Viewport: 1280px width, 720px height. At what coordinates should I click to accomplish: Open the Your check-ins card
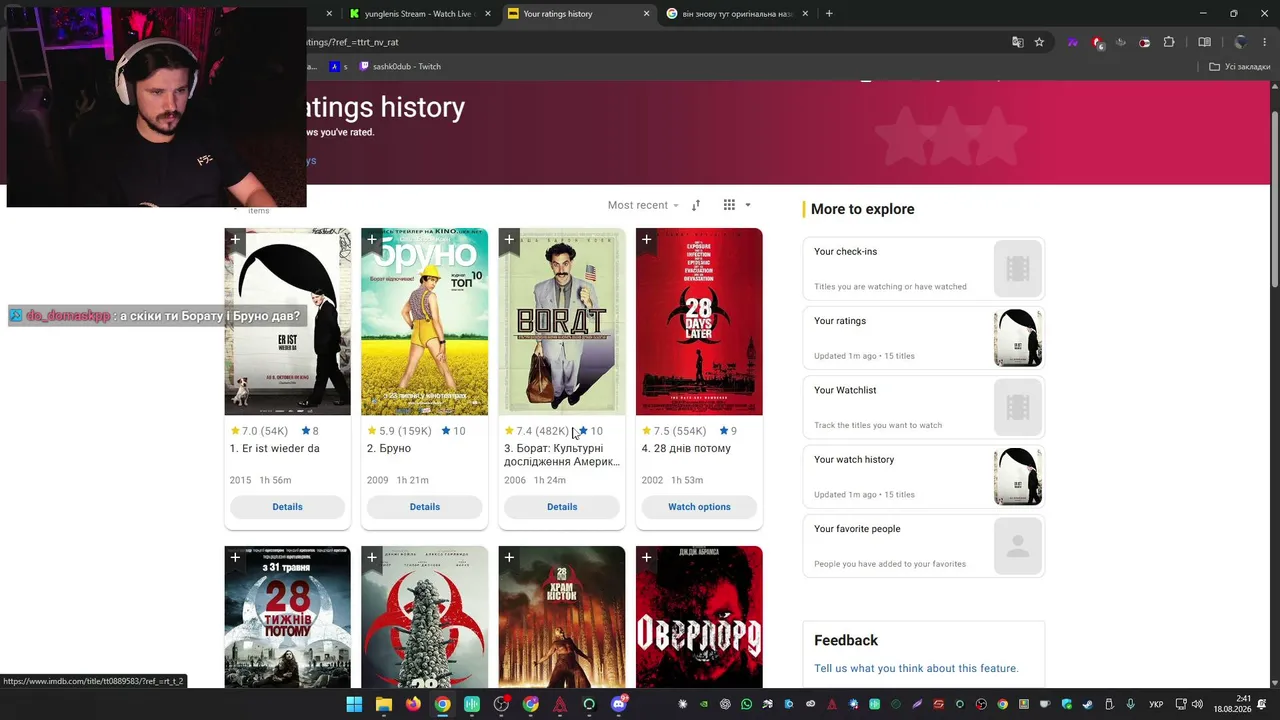pos(923,268)
